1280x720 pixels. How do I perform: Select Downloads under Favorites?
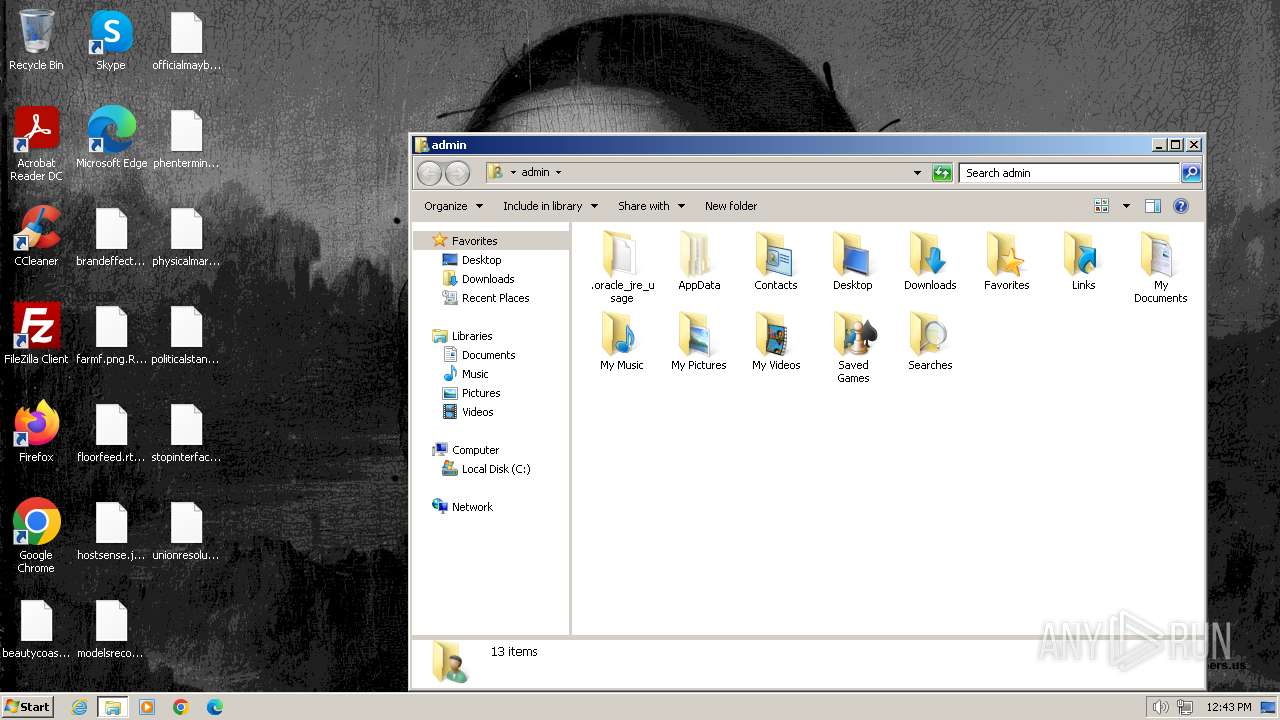point(487,279)
